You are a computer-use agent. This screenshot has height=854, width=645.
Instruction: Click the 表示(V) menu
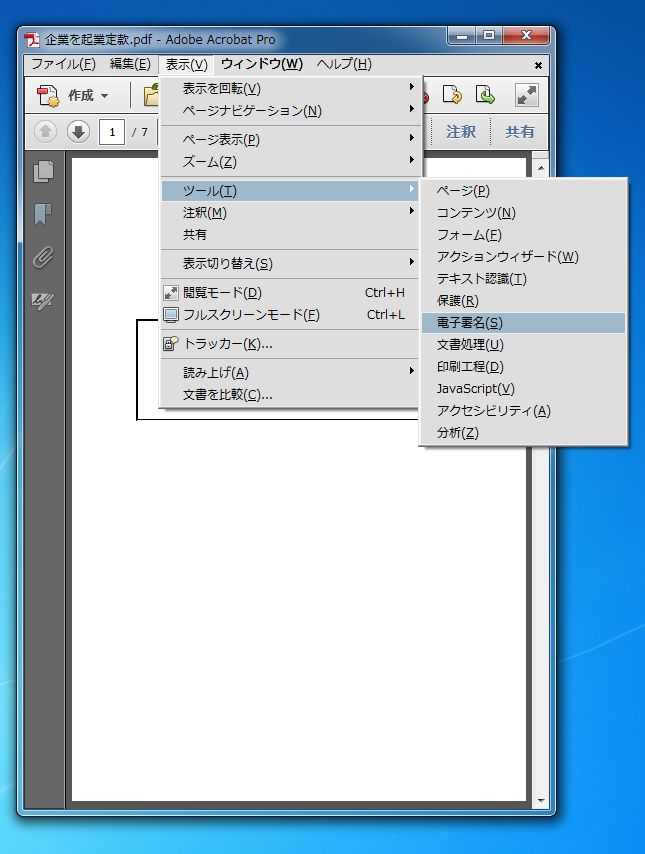(x=186, y=64)
